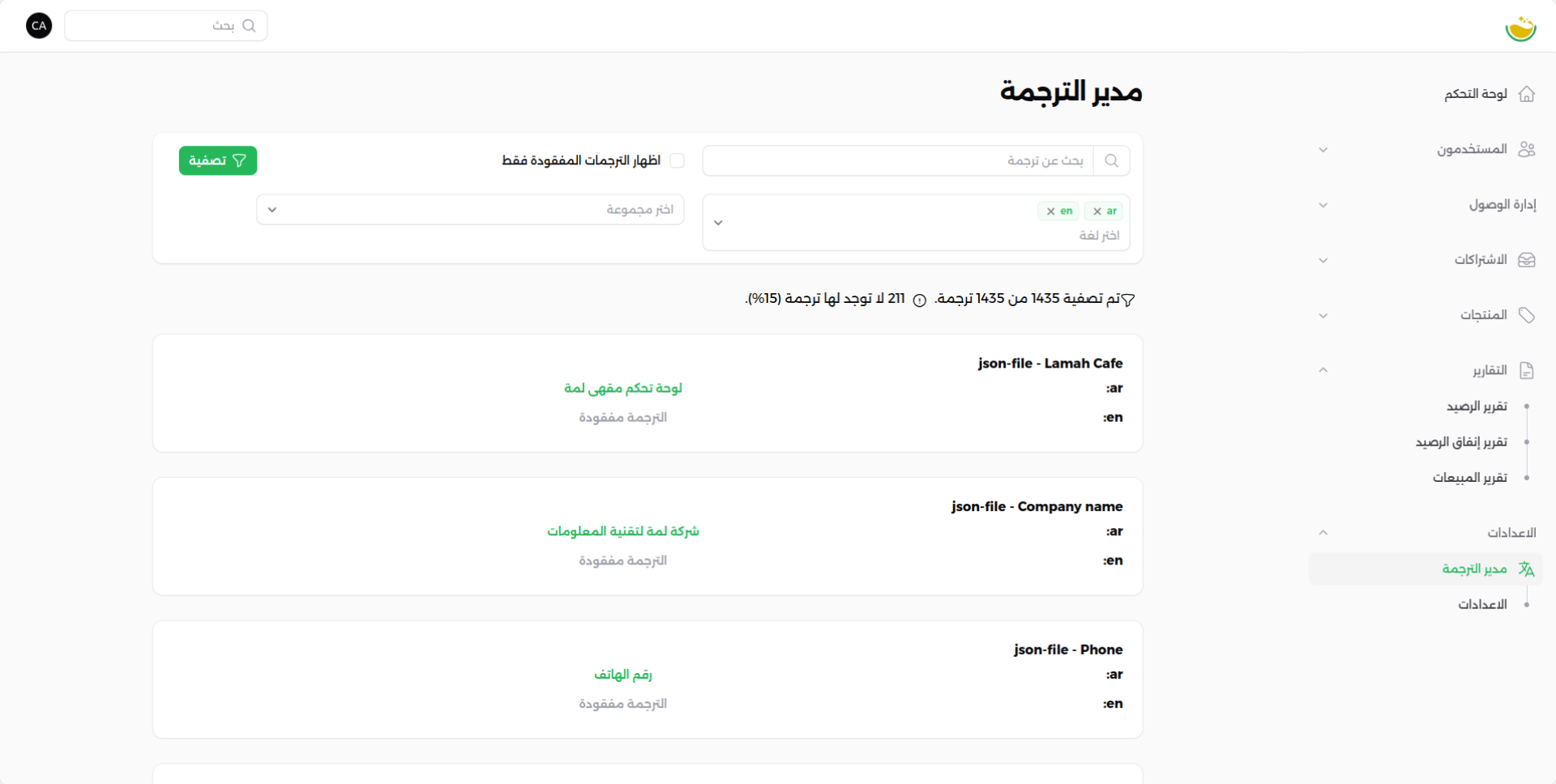
Task: Click the translation search magnifier icon
Action: tap(1112, 160)
